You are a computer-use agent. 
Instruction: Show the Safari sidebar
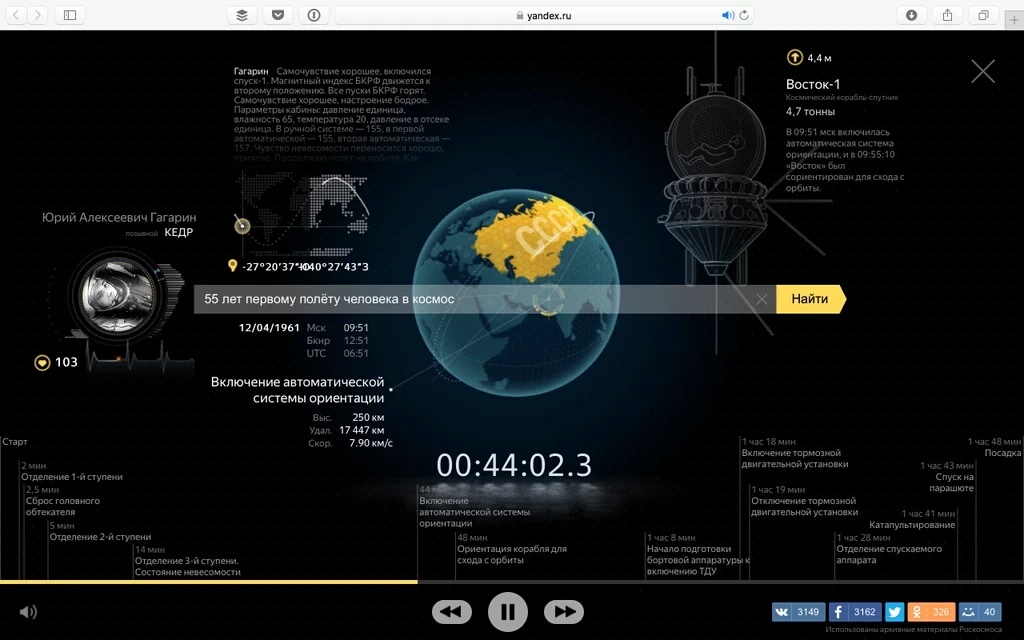[x=70, y=15]
